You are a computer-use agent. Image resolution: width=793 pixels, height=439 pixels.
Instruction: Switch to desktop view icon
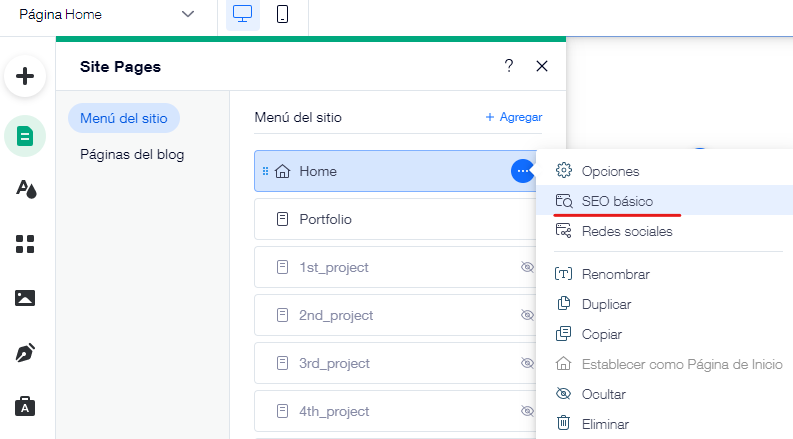pos(242,15)
